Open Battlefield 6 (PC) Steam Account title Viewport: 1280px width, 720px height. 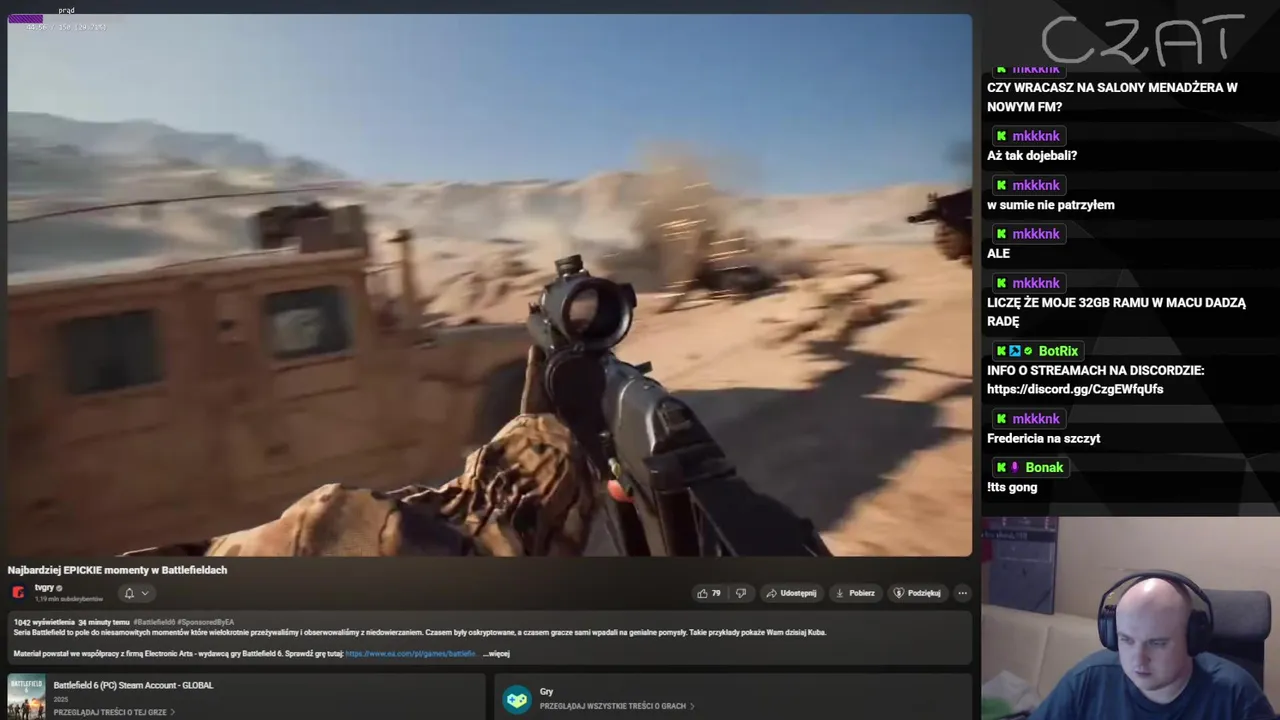133,685
